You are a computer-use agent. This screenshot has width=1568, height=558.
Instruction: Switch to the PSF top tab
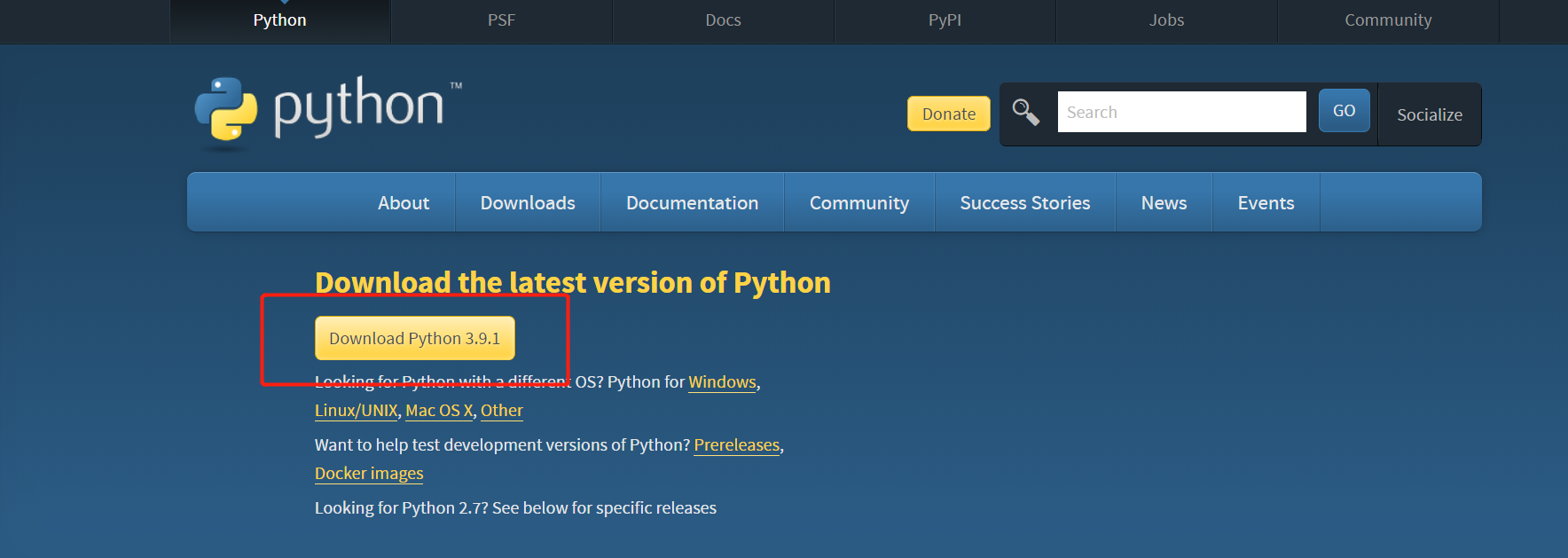coord(501,20)
